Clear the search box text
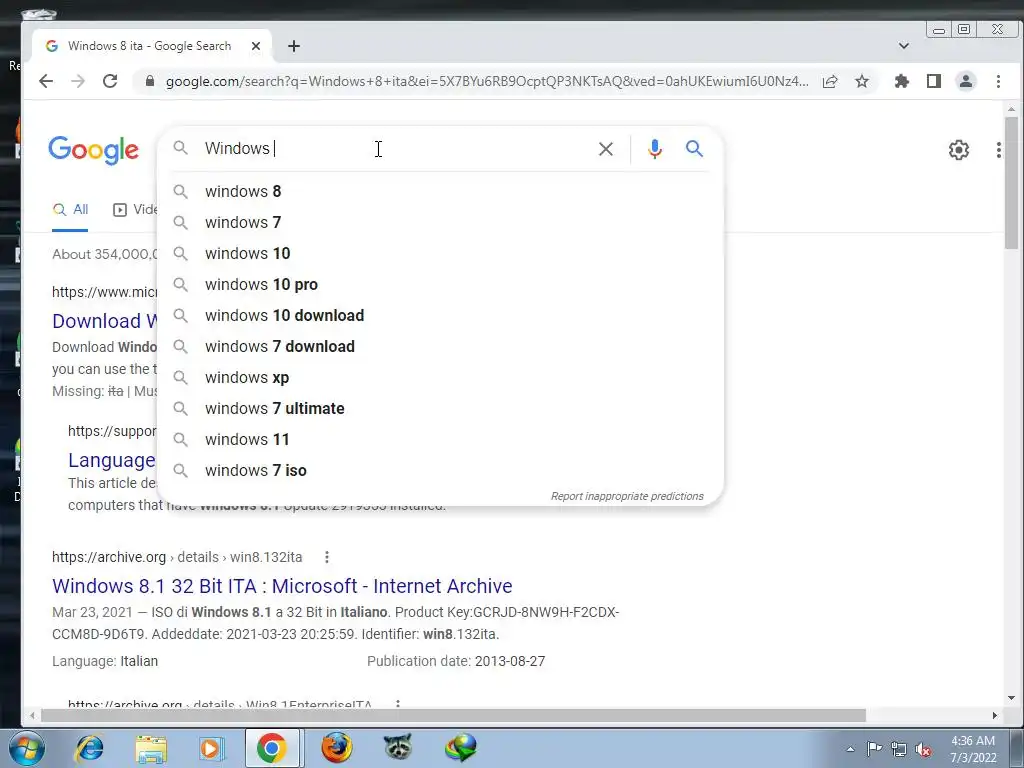This screenshot has width=1024, height=768. tap(606, 149)
